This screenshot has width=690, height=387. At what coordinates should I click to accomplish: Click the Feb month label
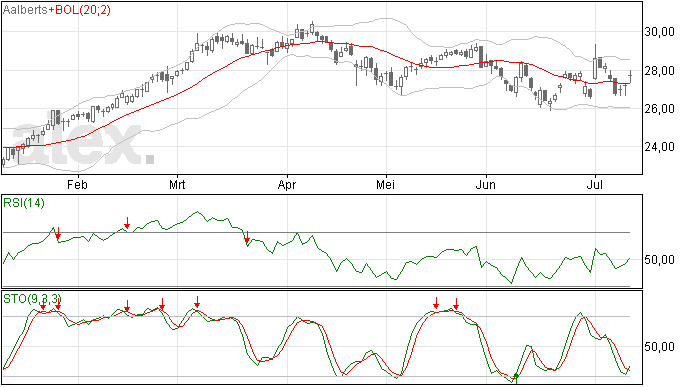click(77, 185)
